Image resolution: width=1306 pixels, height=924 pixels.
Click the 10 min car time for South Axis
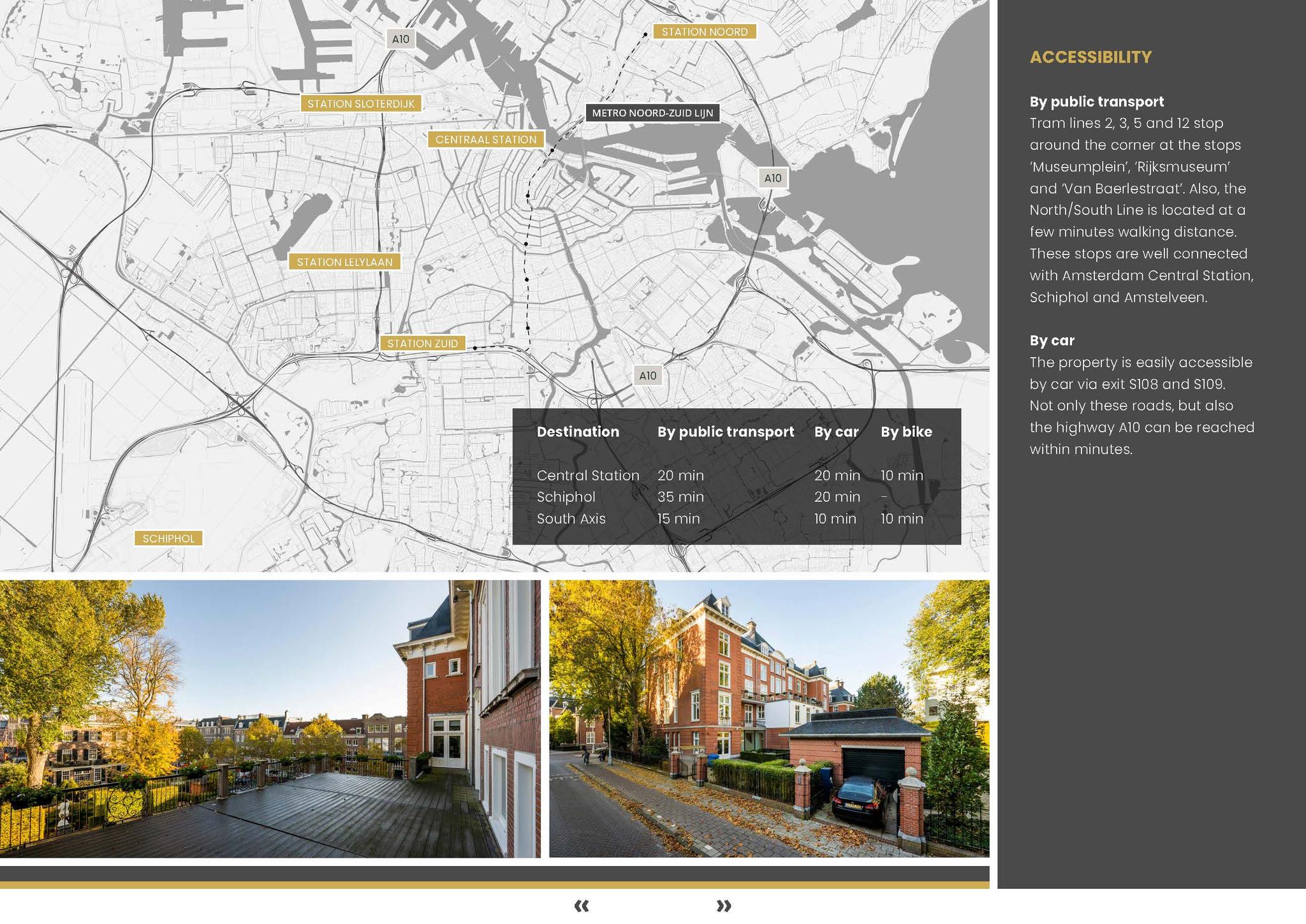click(835, 518)
